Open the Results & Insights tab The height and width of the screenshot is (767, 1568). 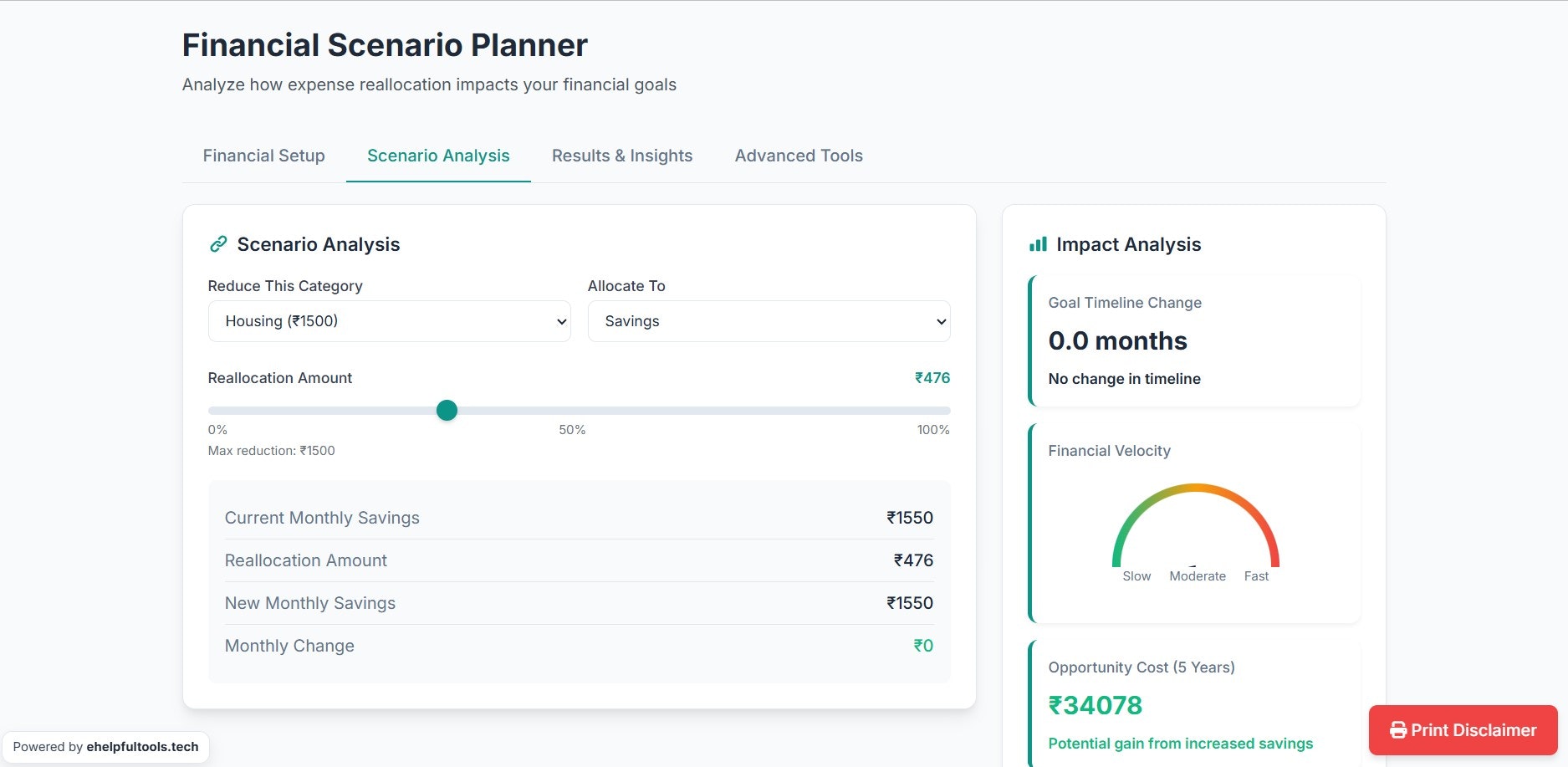pyautogui.click(x=622, y=156)
